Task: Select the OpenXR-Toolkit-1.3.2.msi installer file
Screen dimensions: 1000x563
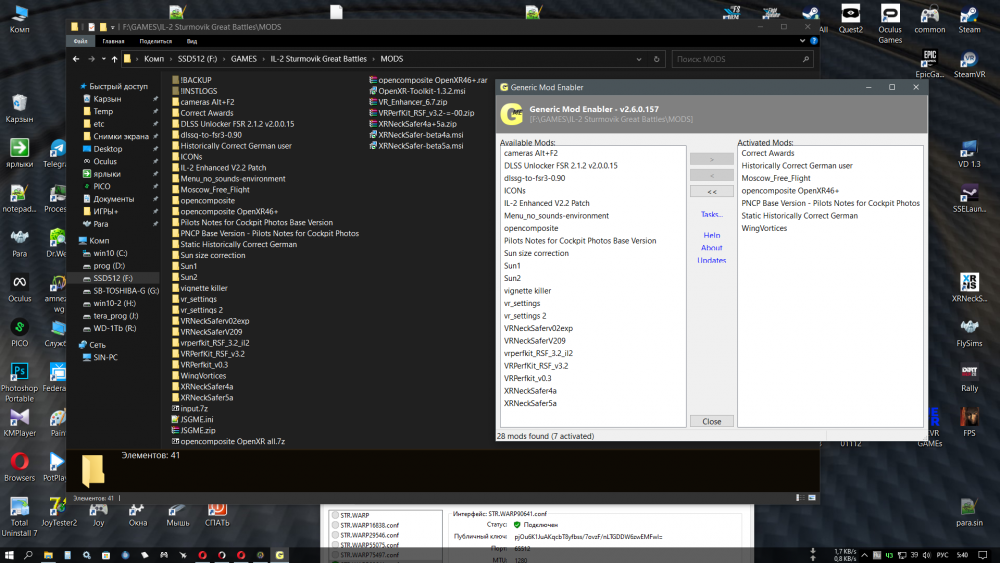Action: point(422,90)
